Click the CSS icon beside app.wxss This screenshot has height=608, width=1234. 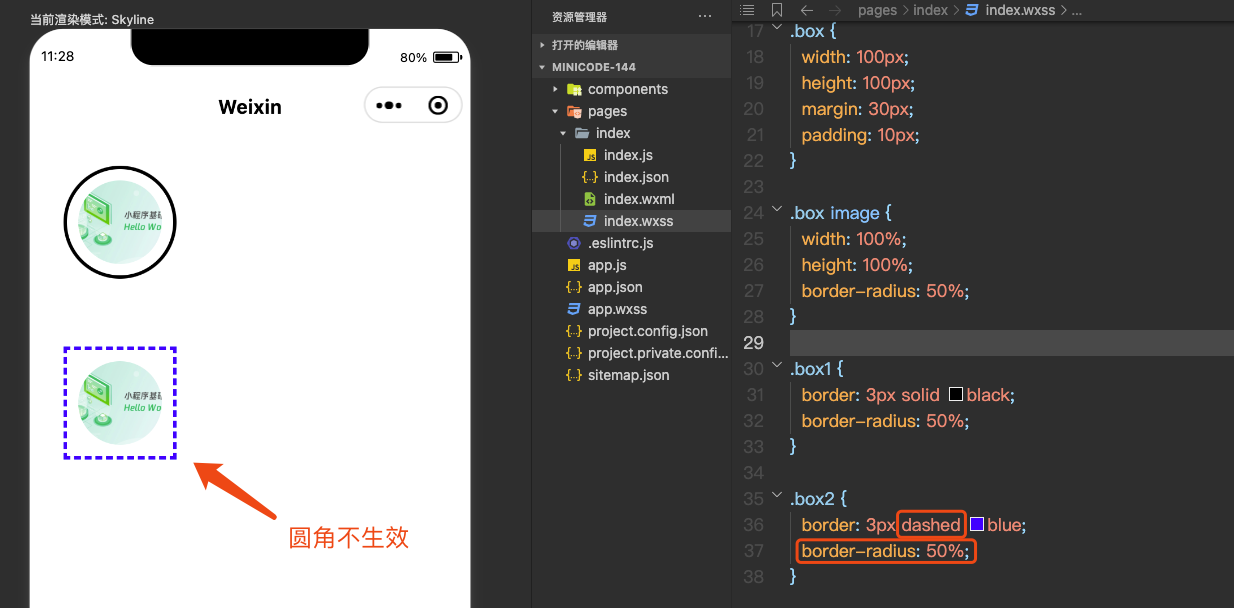tap(574, 309)
